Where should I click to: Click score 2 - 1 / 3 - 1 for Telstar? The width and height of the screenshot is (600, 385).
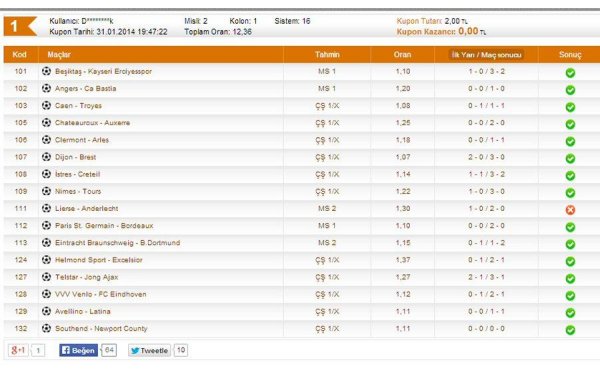point(486,277)
